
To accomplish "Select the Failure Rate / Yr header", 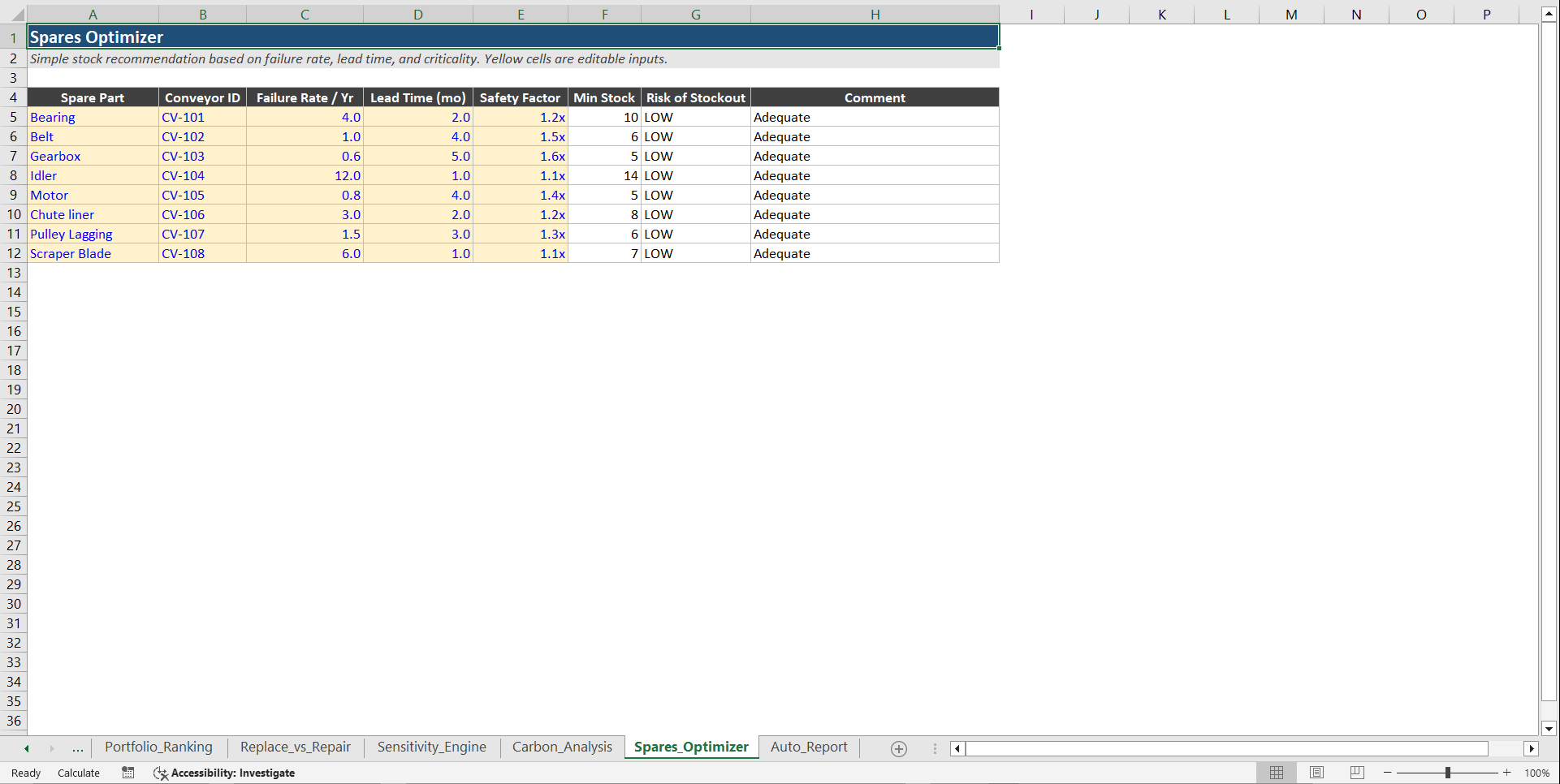I will point(305,97).
